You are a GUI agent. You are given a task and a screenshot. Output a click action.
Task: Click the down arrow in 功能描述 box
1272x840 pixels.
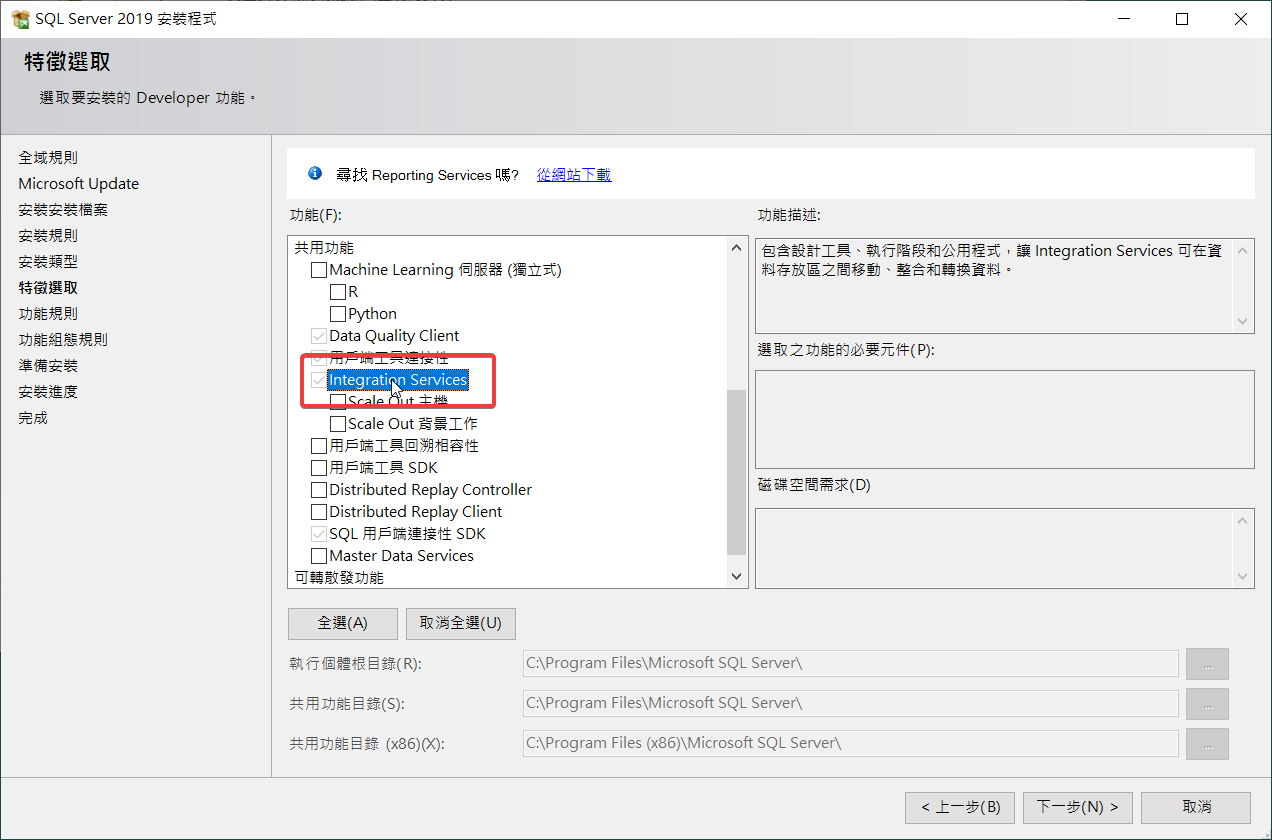tap(1243, 322)
